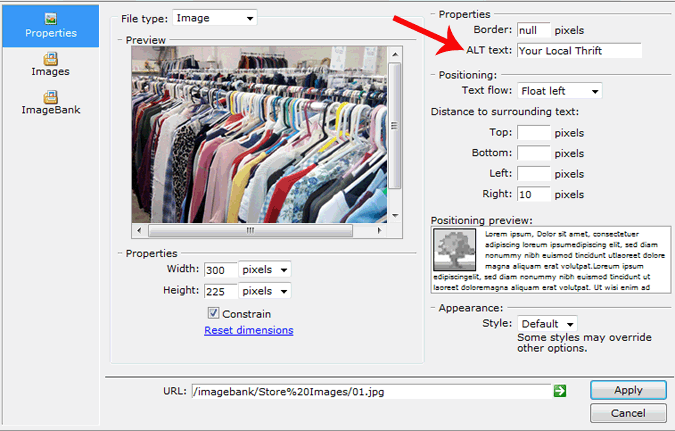Click the Width input field
Viewport: 675px width, 431px height.
coord(220,270)
